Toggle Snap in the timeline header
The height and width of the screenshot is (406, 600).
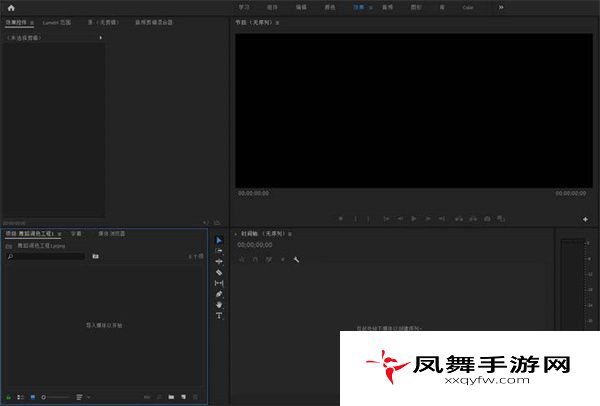(255, 259)
